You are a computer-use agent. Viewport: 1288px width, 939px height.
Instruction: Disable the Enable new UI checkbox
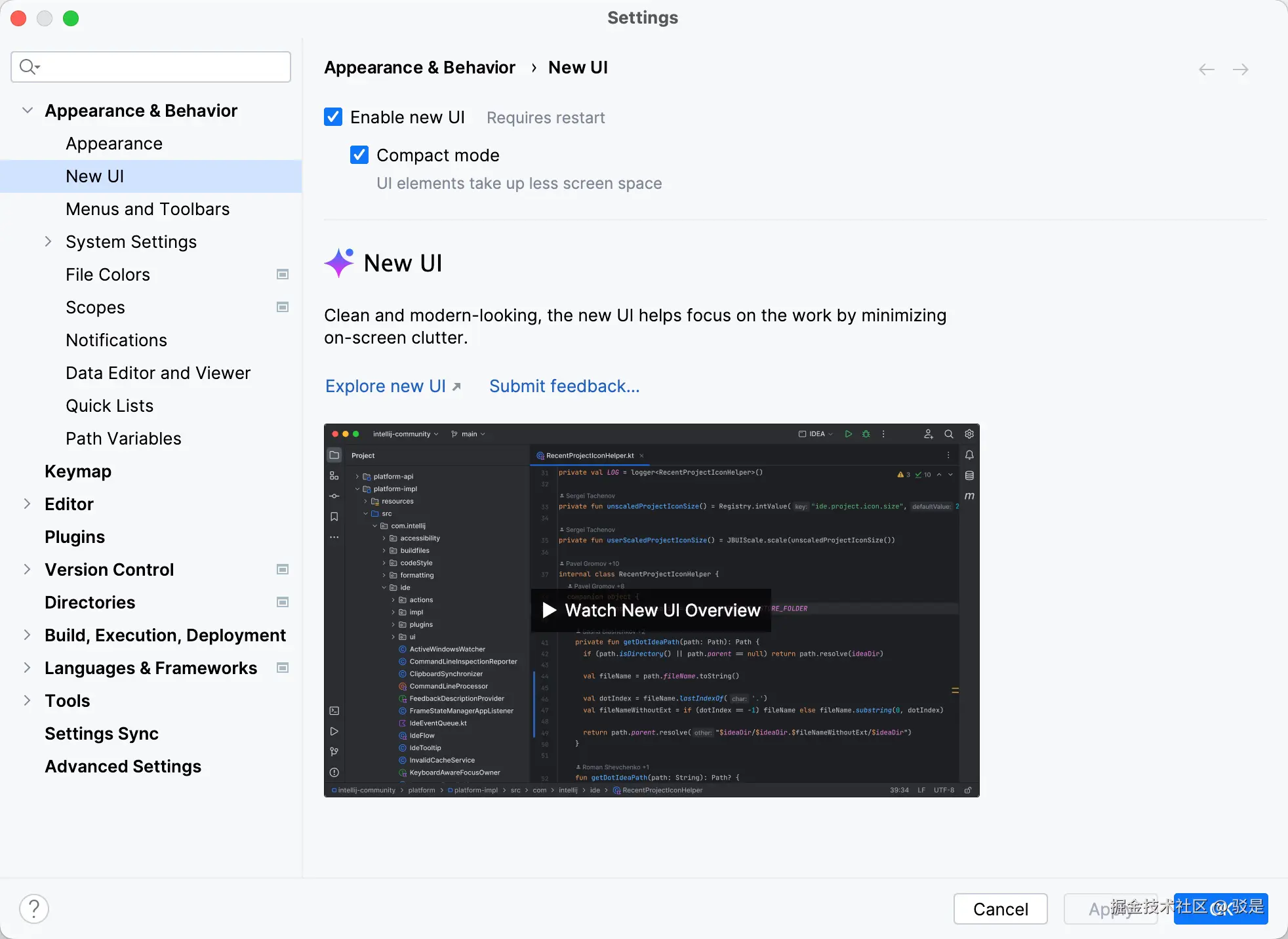click(333, 117)
